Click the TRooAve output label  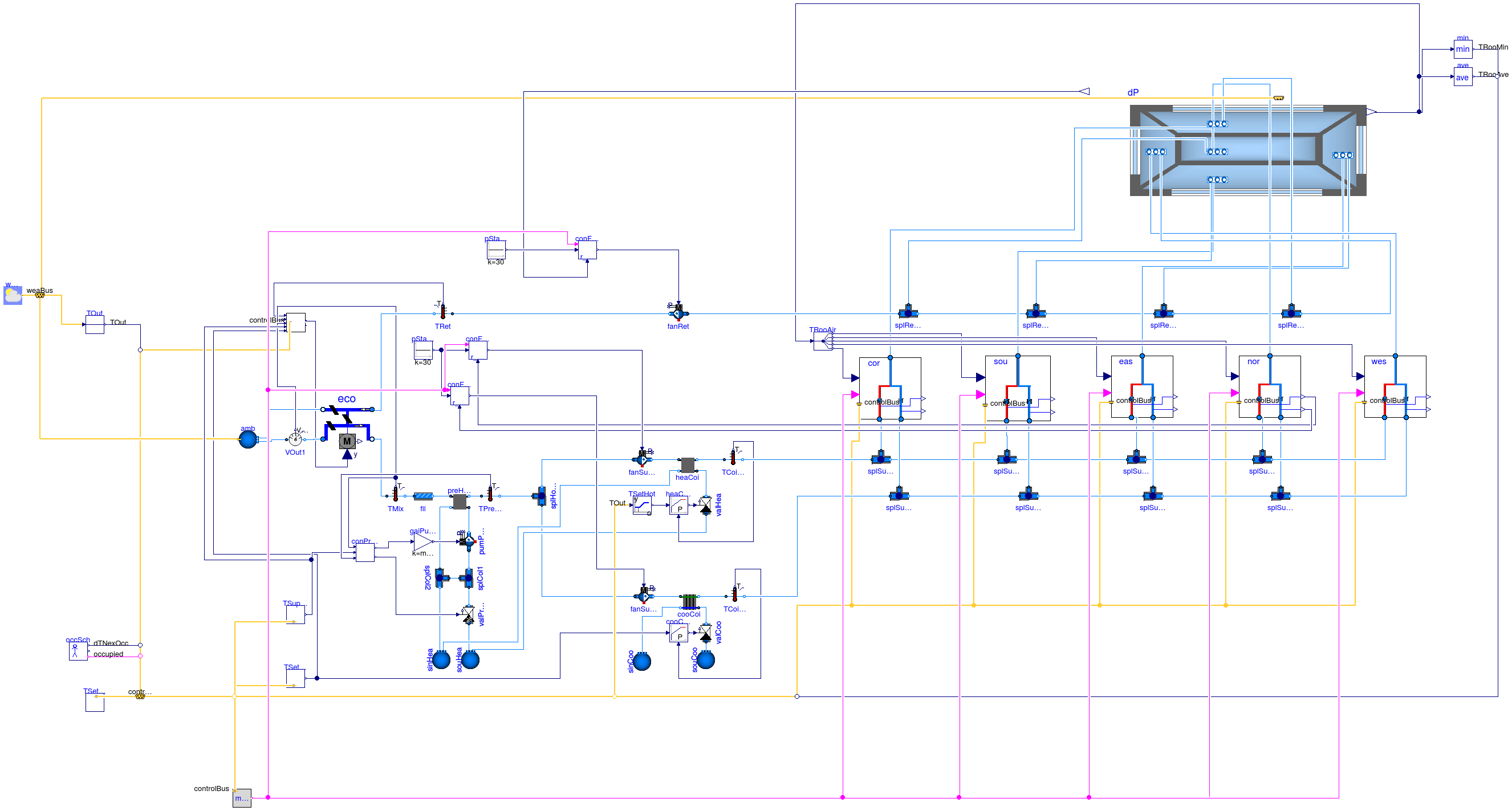1493,75
